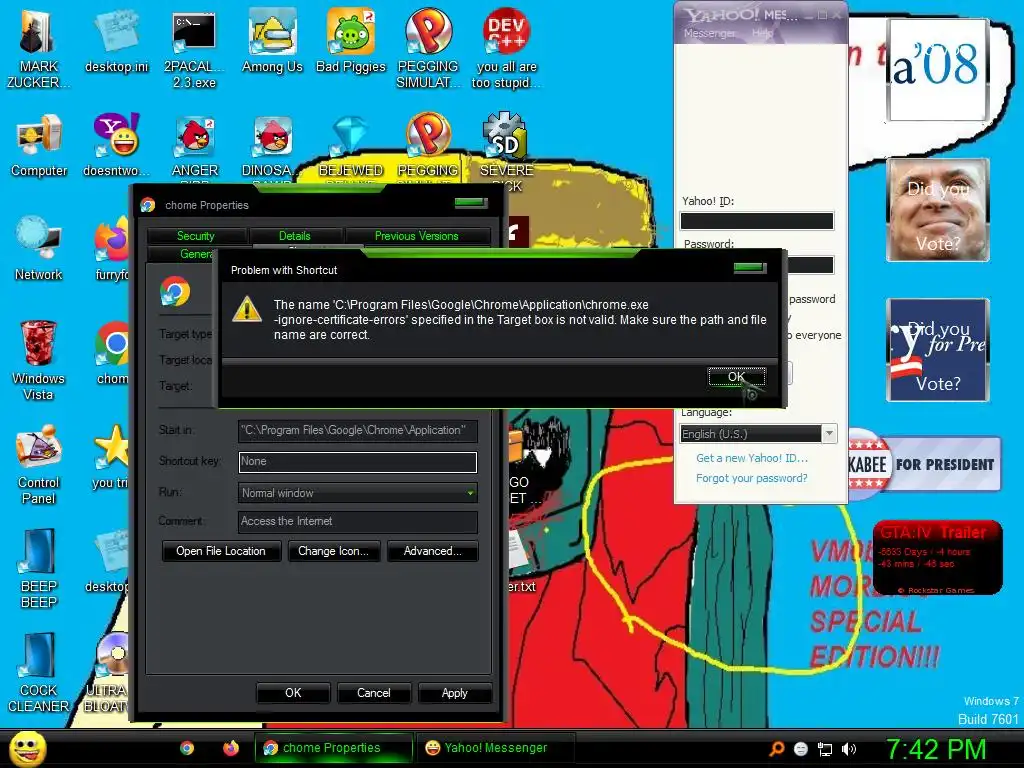1024x768 pixels.
Task: Click the Comment field
Action: [358, 521]
